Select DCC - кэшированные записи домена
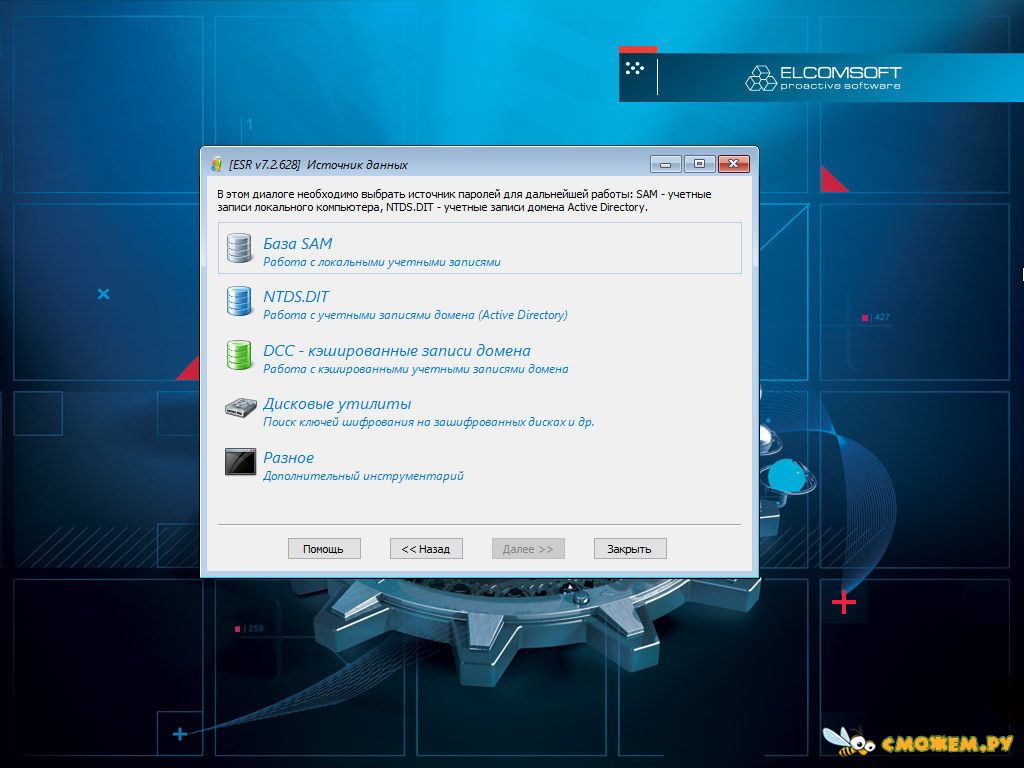 click(x=396, y=351)
